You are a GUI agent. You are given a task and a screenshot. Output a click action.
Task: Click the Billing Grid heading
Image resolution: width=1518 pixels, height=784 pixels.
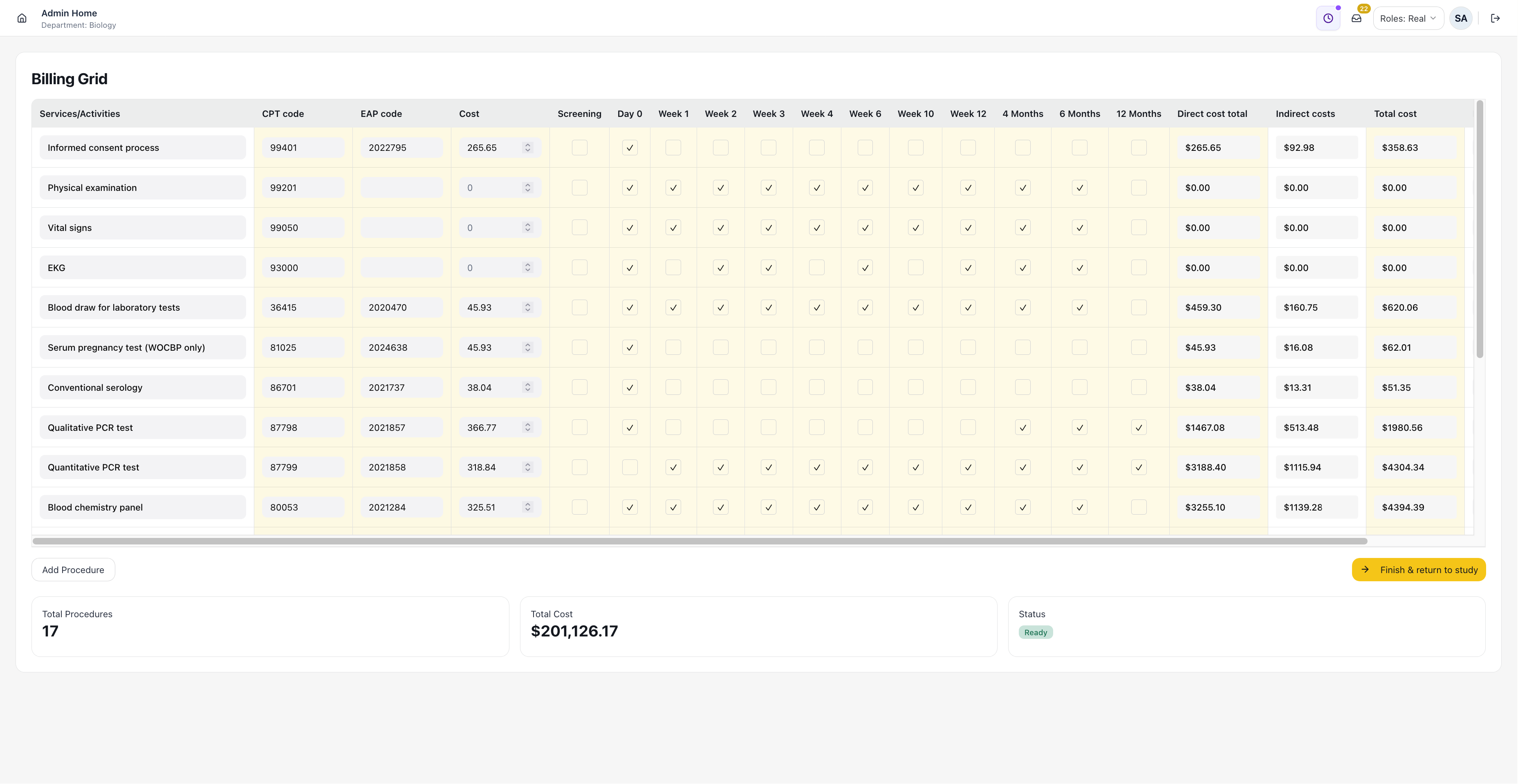click(69, 79)
